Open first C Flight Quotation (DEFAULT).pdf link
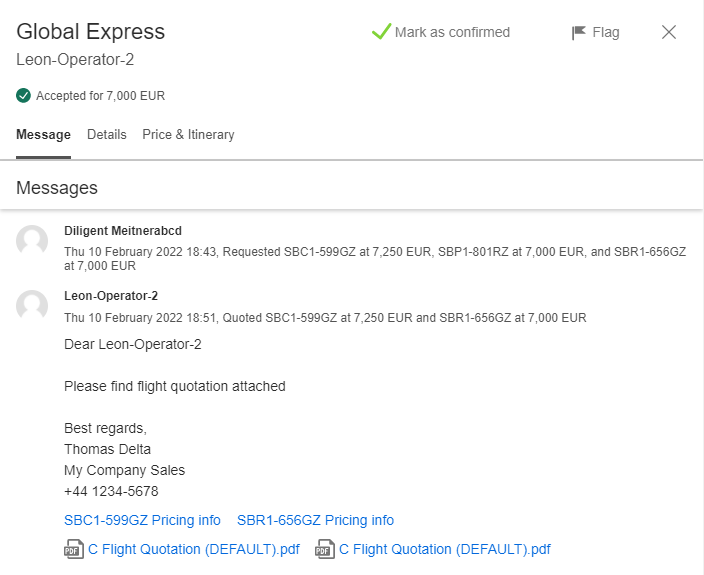 [x=194, y=549]
